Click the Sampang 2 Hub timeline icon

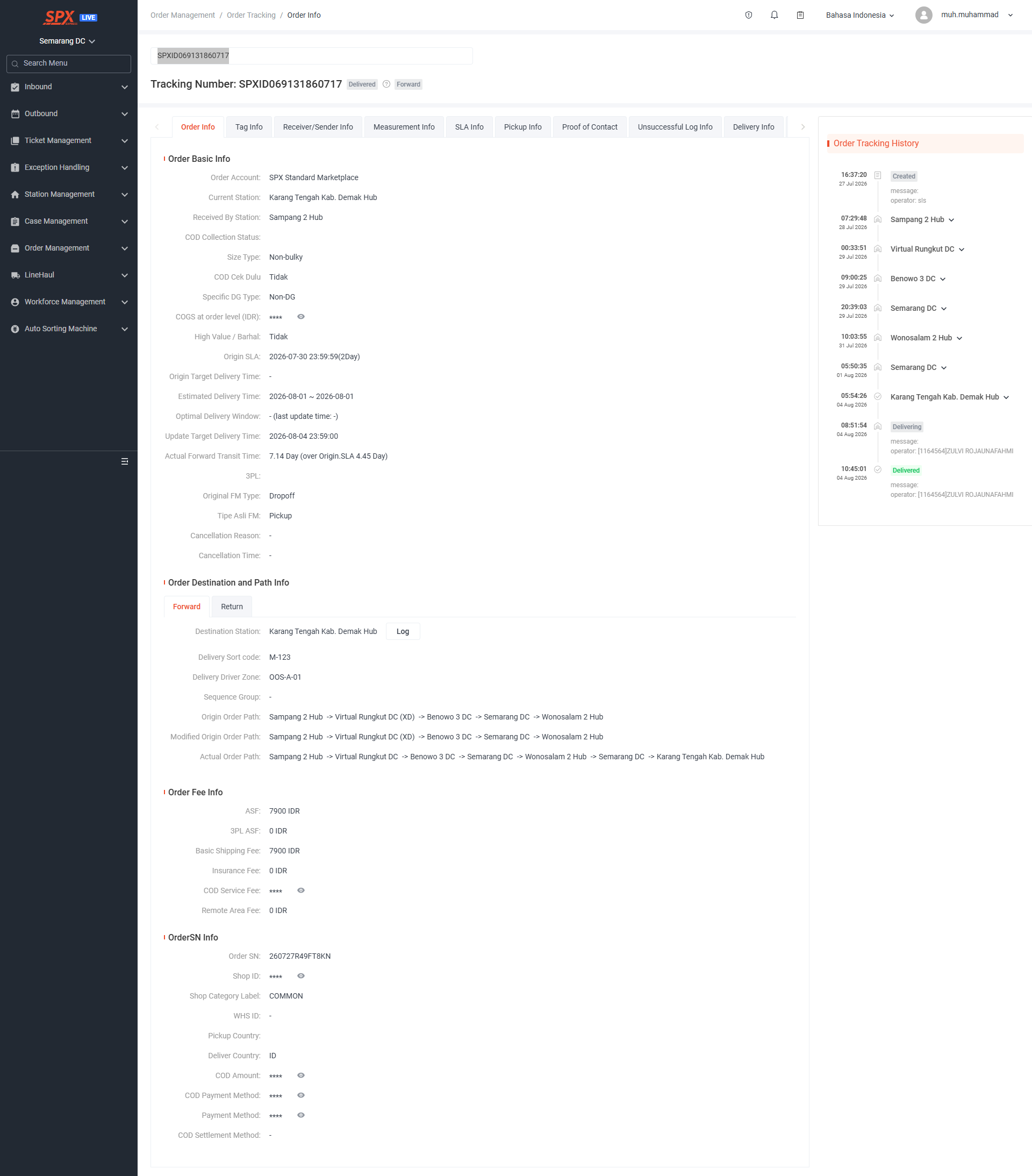tap(878, 219)
